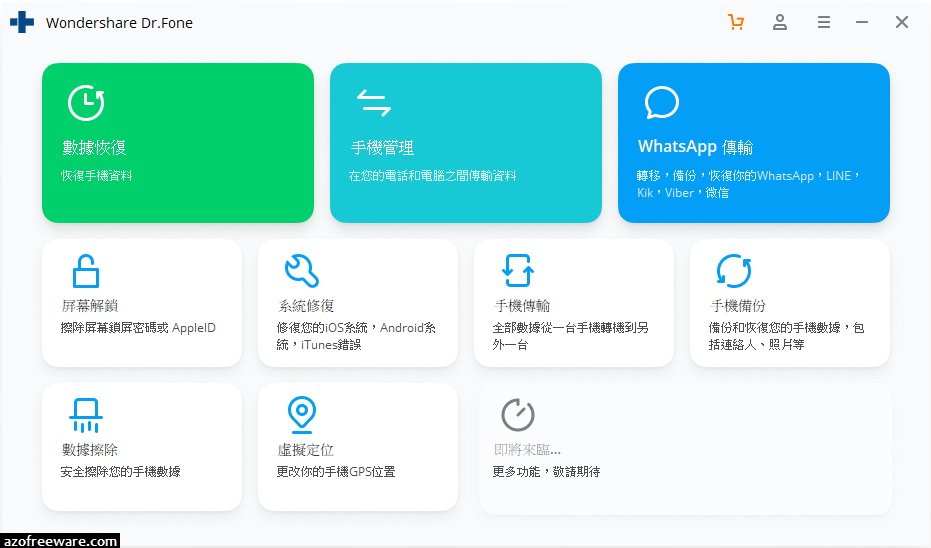Open the user account icon
This screenshot has width=931, height=548.
pyautogui.click(x=780, y=23)
